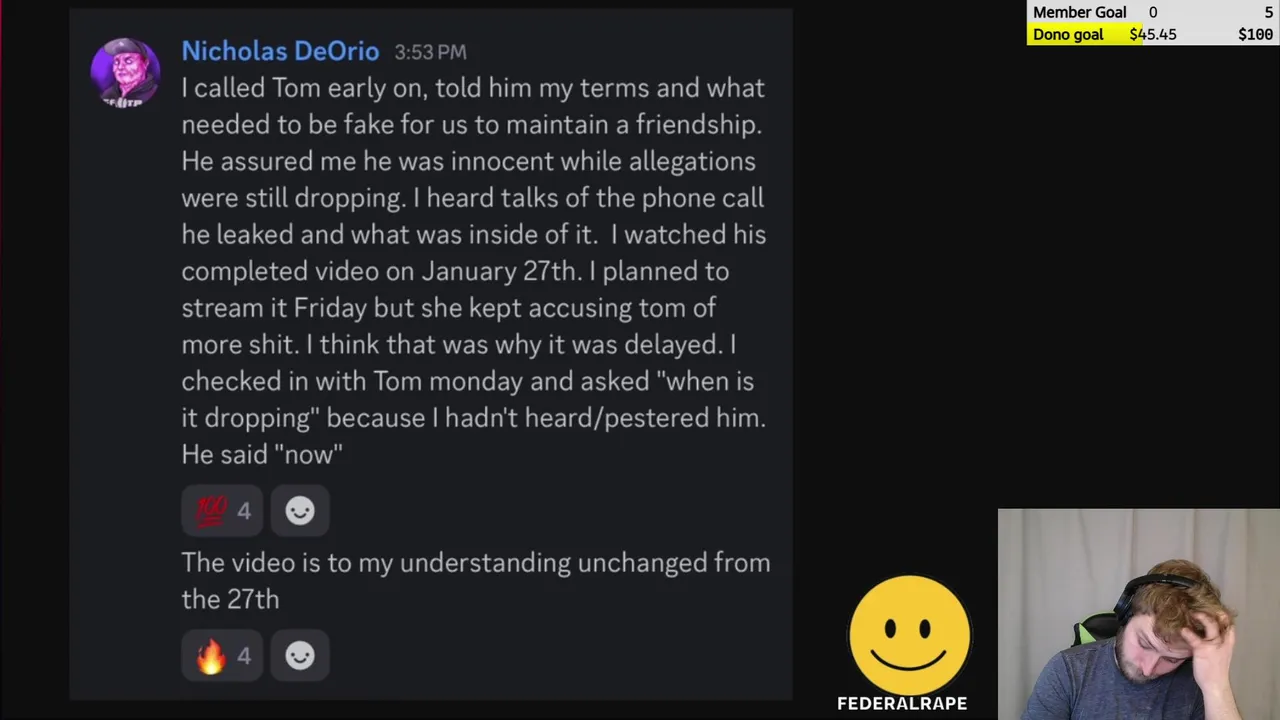Click the message starting "I called Tom early on"
The width and height of the screenshot is (1280, 720).
[x=475, y=271]
